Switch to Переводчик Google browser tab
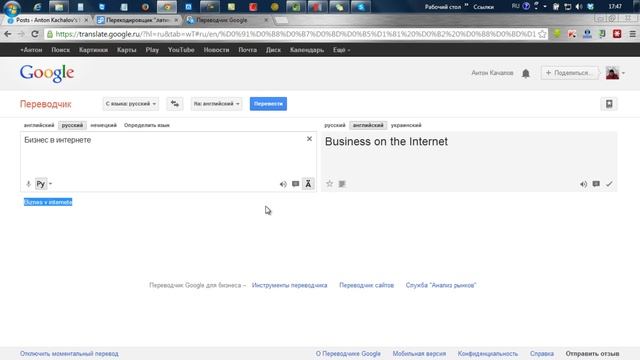Image resolution: width=640 pixels, height=360 pixels. (227, 20)
